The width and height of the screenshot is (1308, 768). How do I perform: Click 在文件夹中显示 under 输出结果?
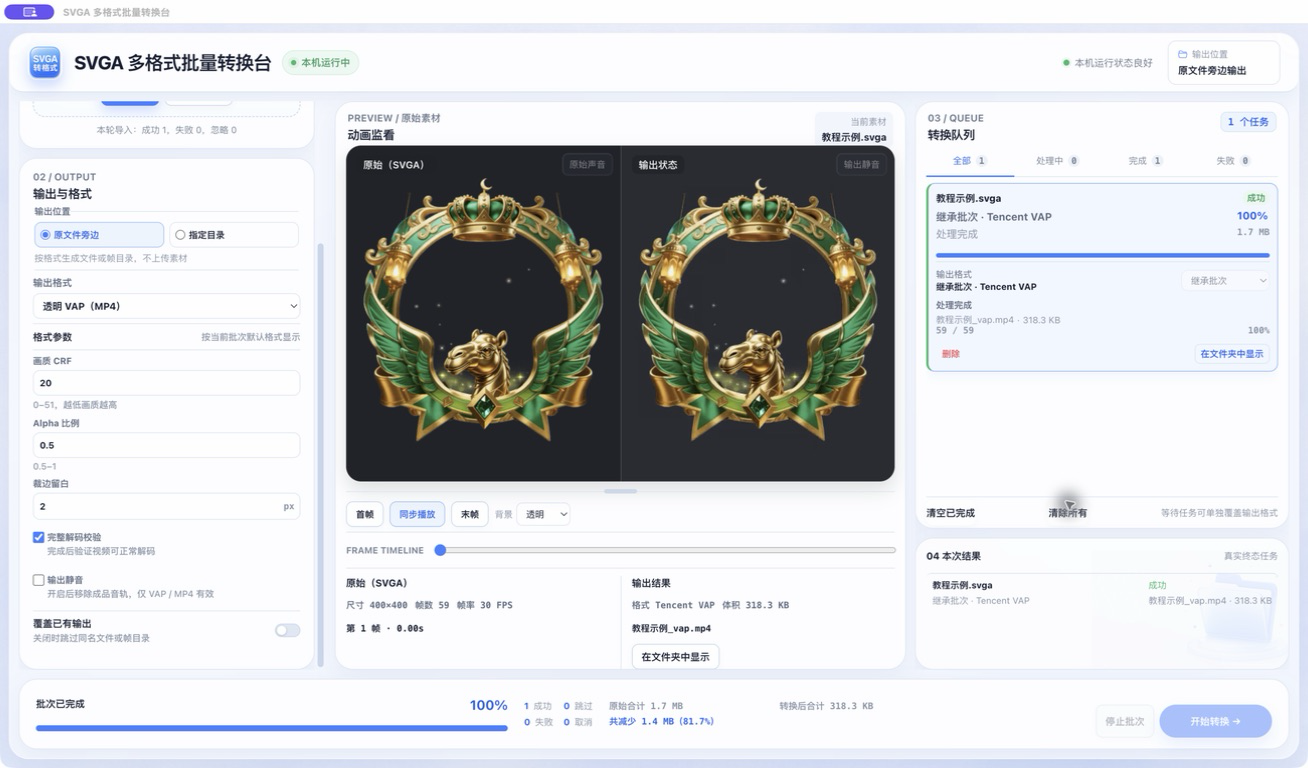675,657
